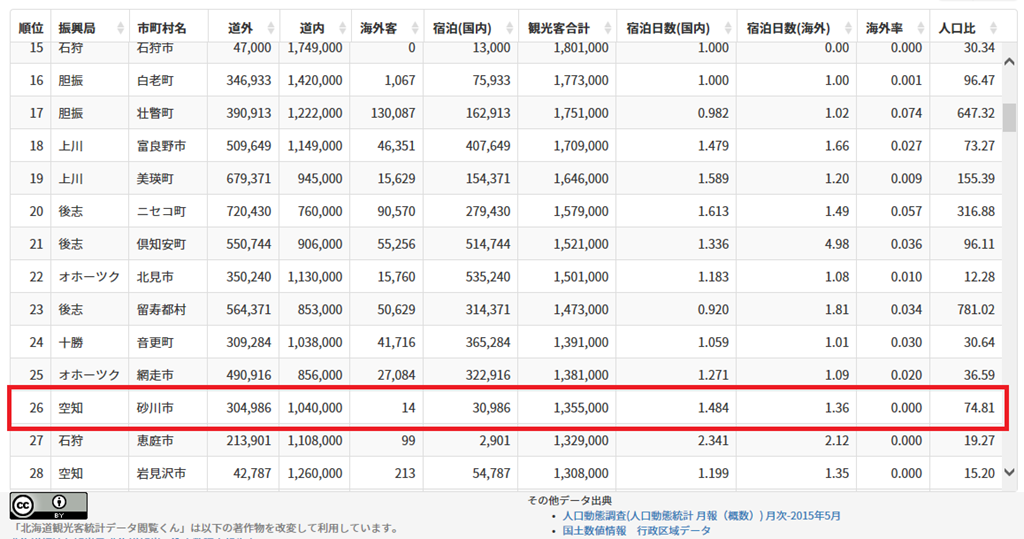Viewport: 1024px width, 539px height.
Task: Click the 富良野市 municipality cell
Action: (161, 146)
